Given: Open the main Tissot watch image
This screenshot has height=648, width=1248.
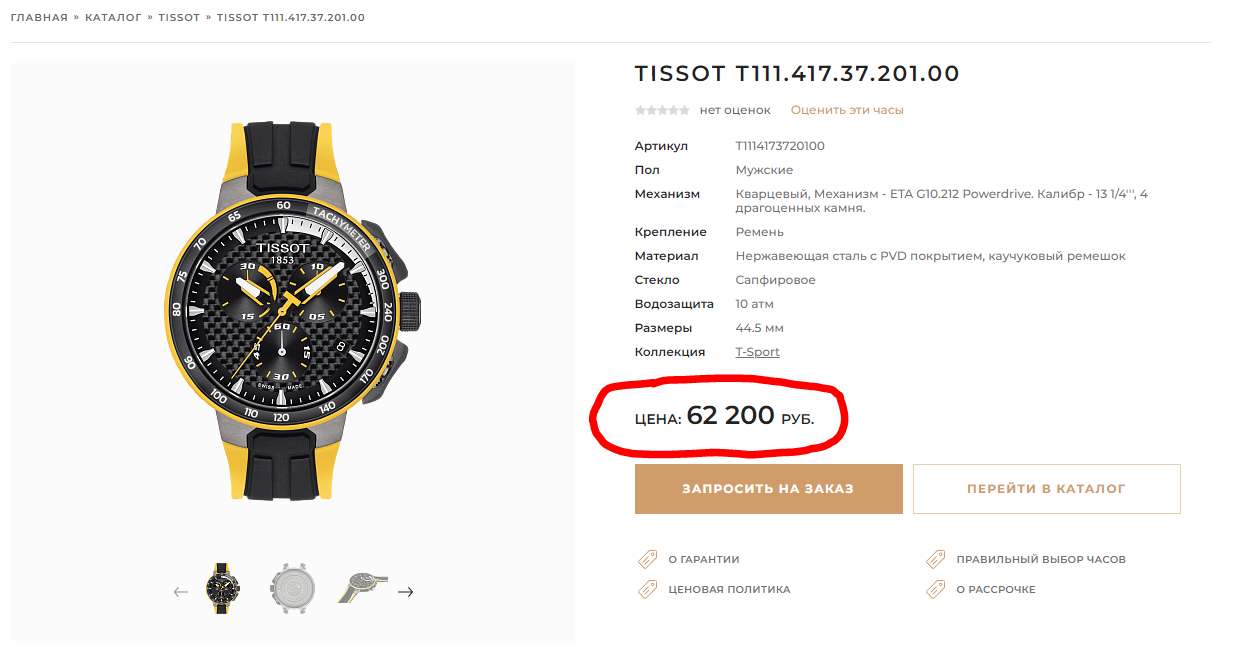Looking at the screenshot, I should pyautogui.click(x=292, y=310).
